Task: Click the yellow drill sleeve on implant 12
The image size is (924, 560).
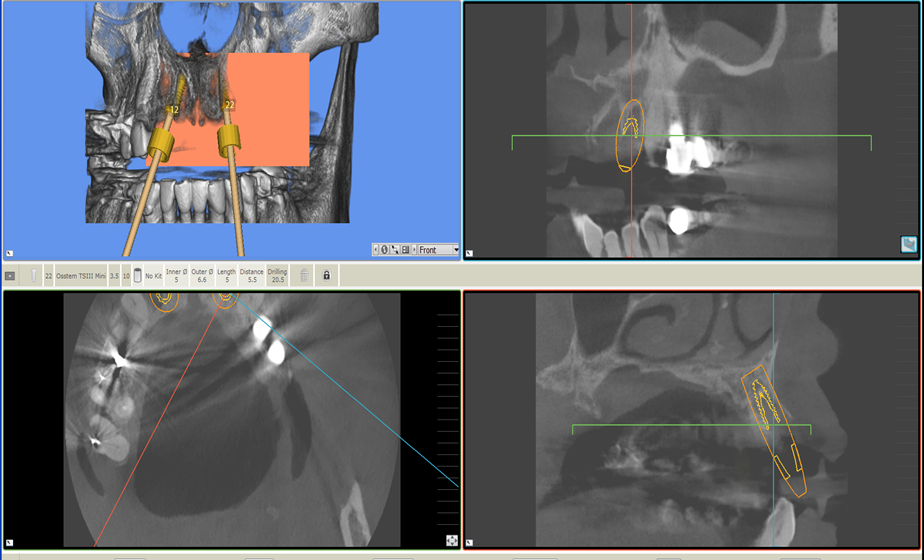Action: pos(160,147)
